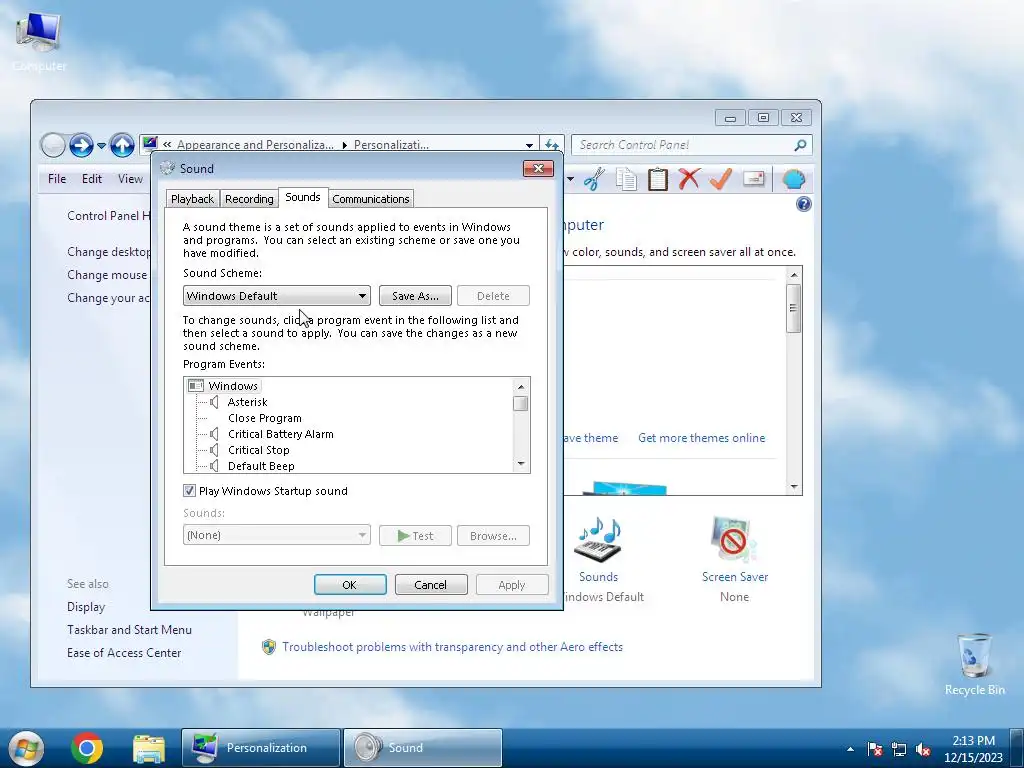The image size is (1024, 768).
Task: Click Cancel in the Sound dialog
Action: (430, 584)
